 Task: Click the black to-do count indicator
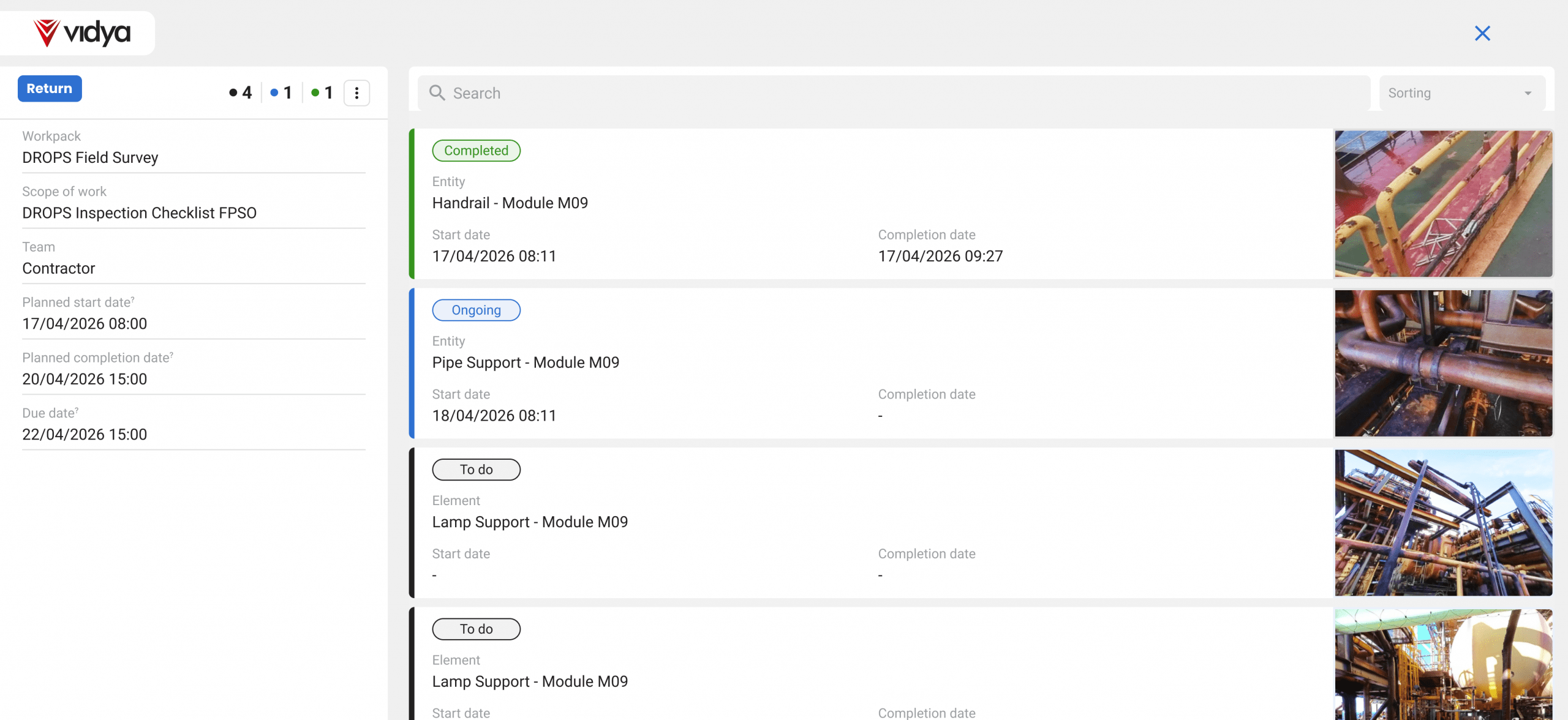coord(240,93)
